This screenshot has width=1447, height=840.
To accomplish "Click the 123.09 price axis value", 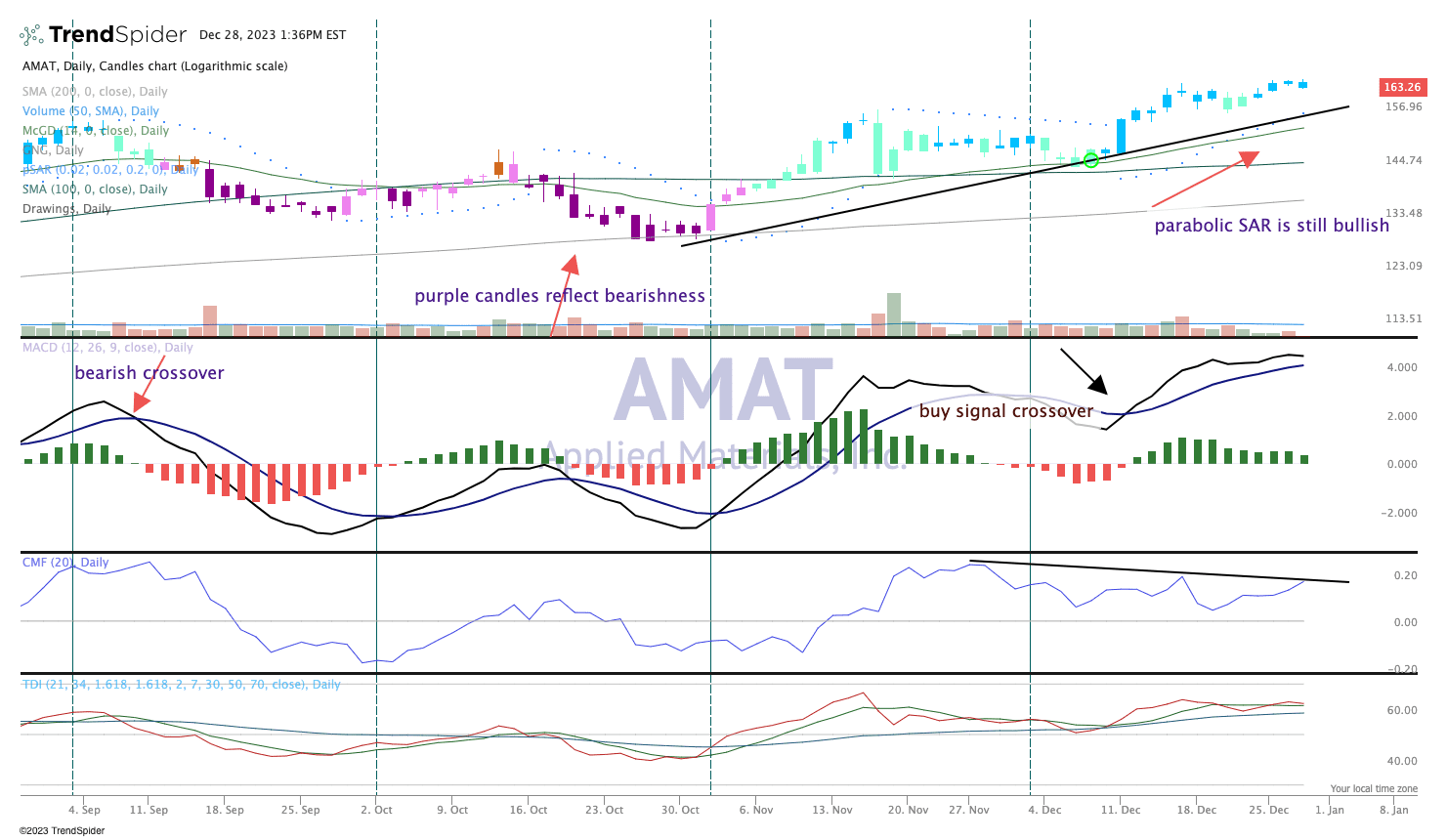I will point(1404,266).
